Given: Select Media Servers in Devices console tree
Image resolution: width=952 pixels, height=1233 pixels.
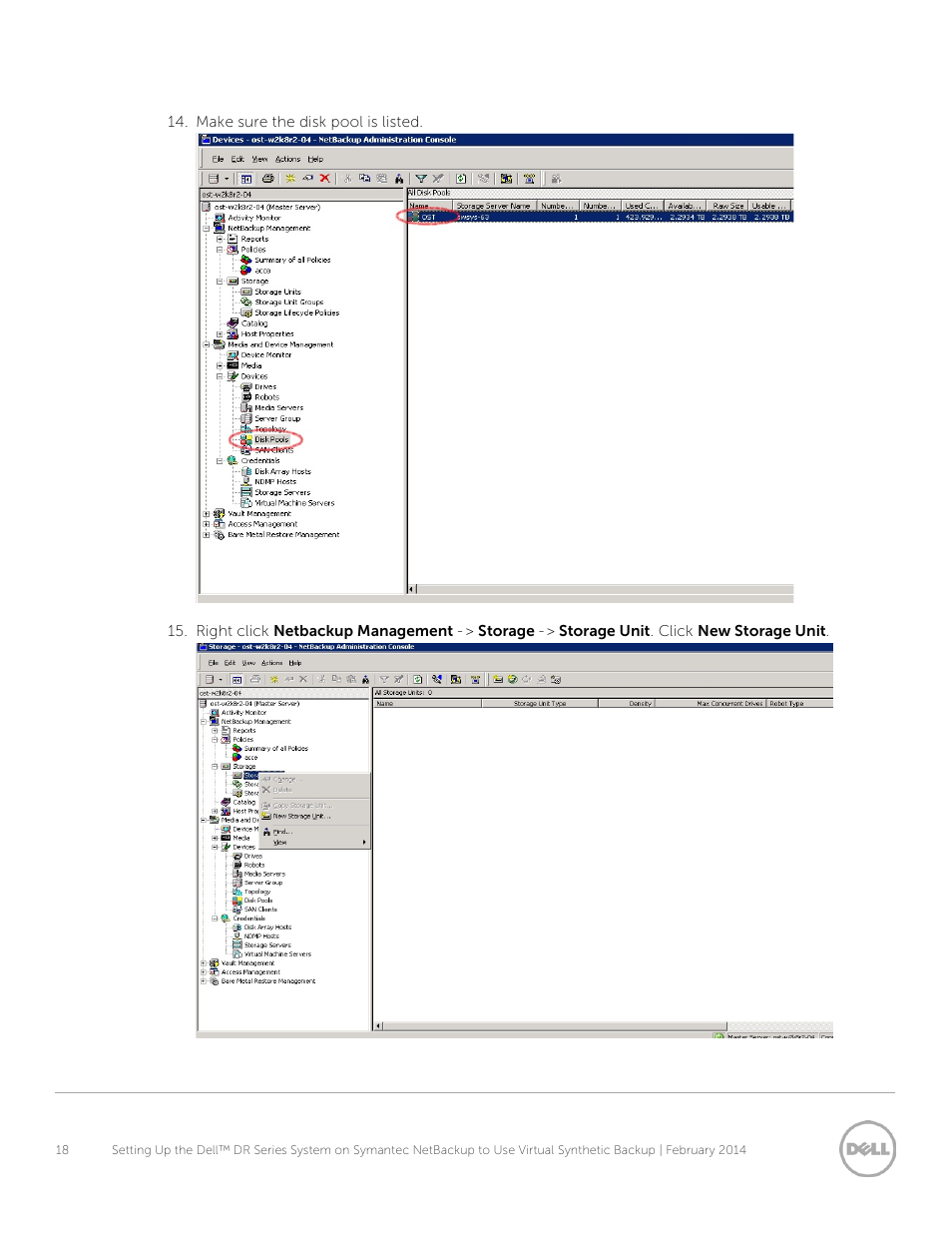Looking at the screenshot, I should pos(278,408).
